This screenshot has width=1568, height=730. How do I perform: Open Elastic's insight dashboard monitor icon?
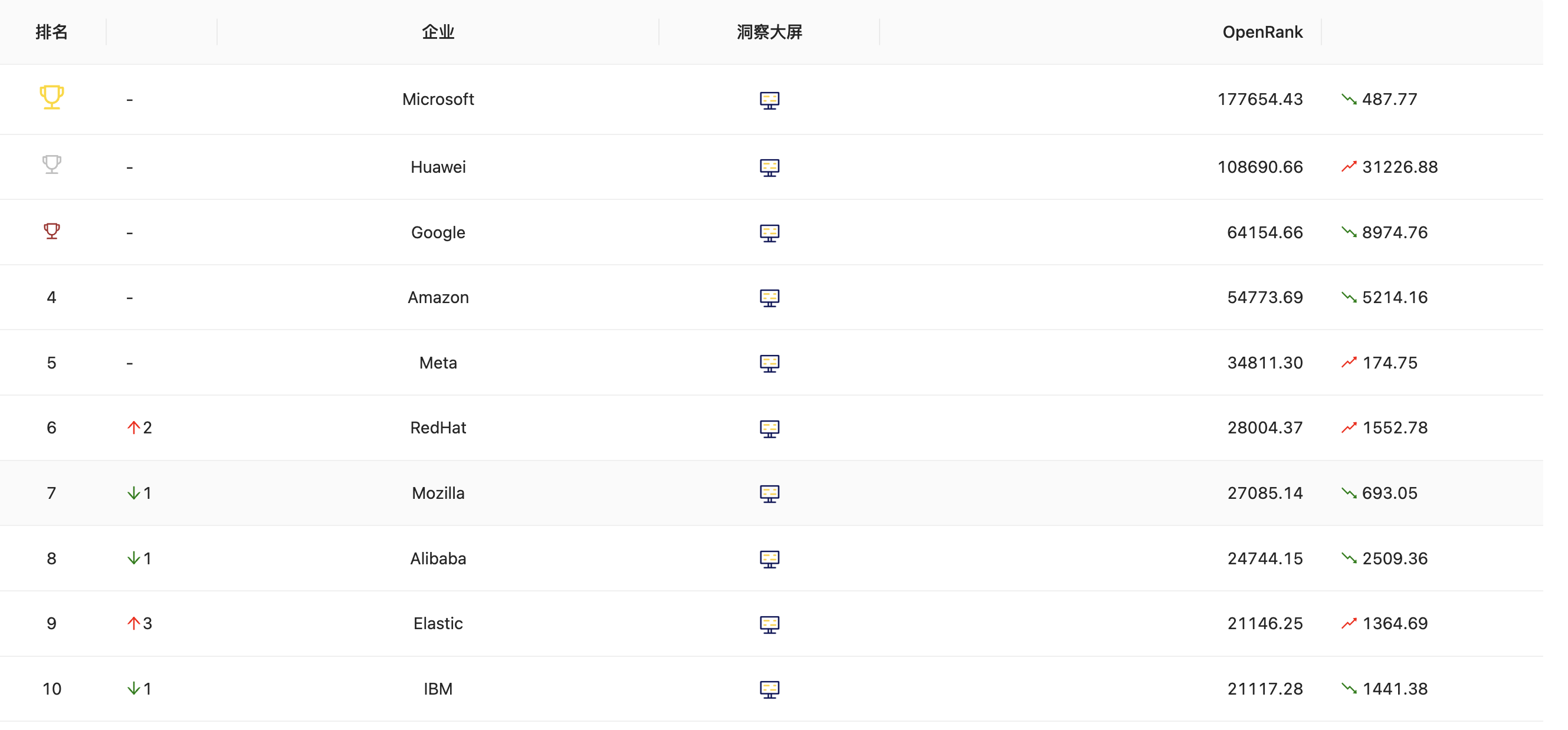point(769,624)
